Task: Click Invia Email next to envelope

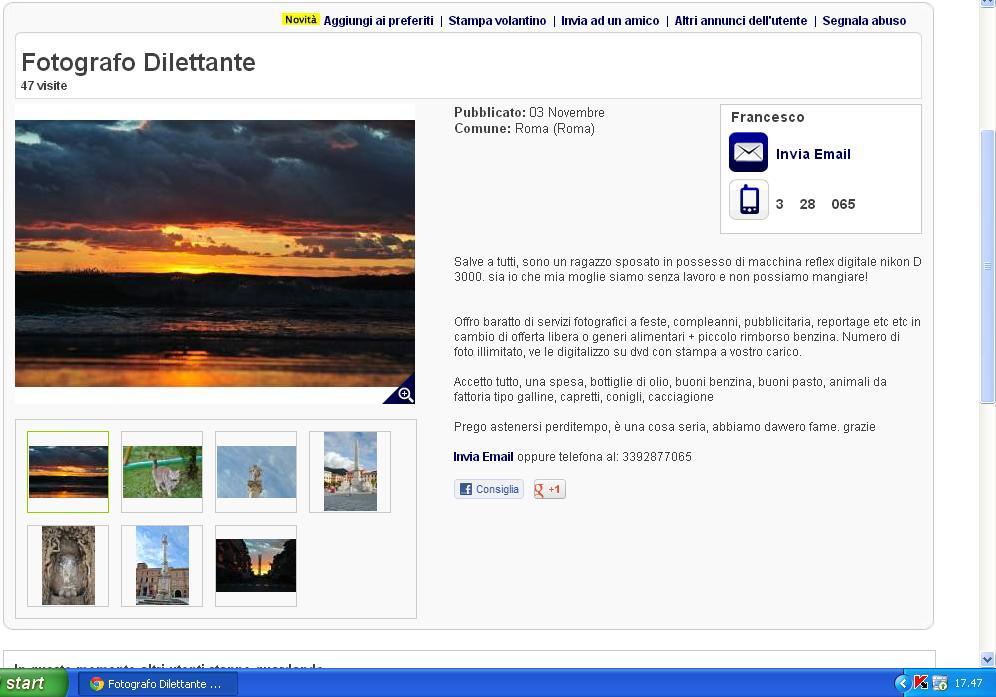Action: coord(813,154)
